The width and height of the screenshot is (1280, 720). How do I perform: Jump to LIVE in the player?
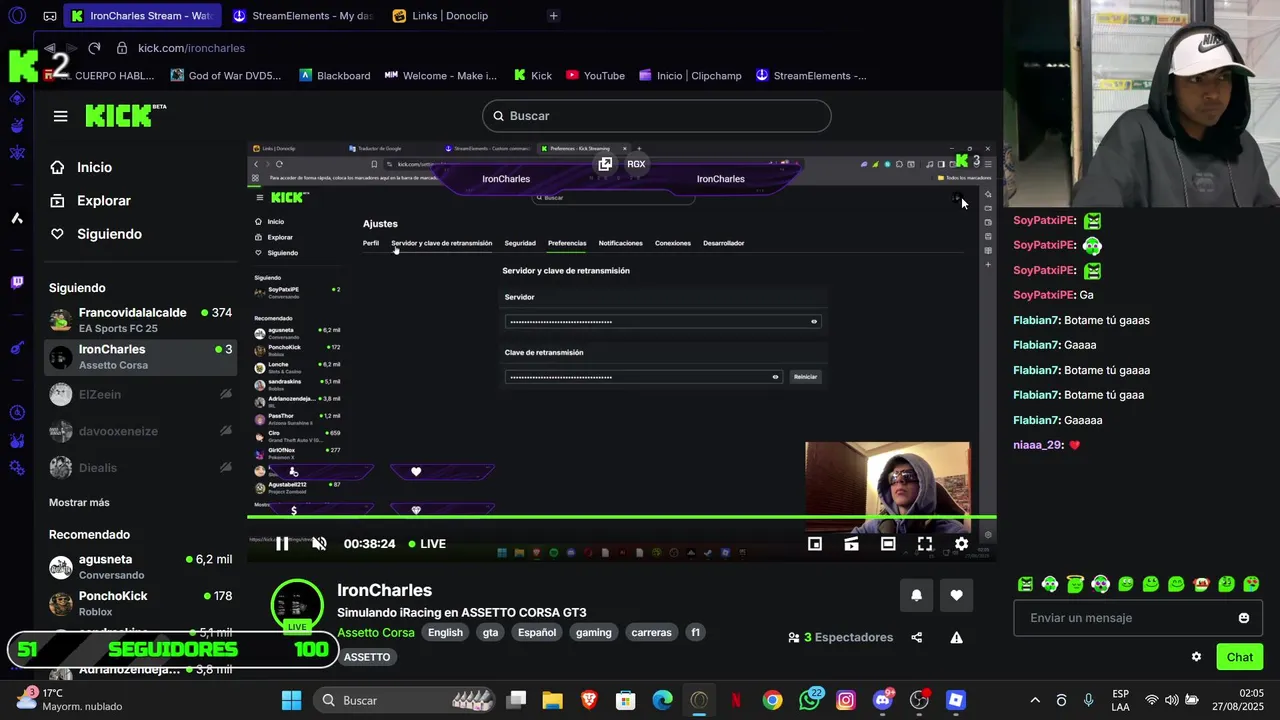point(426,544)
